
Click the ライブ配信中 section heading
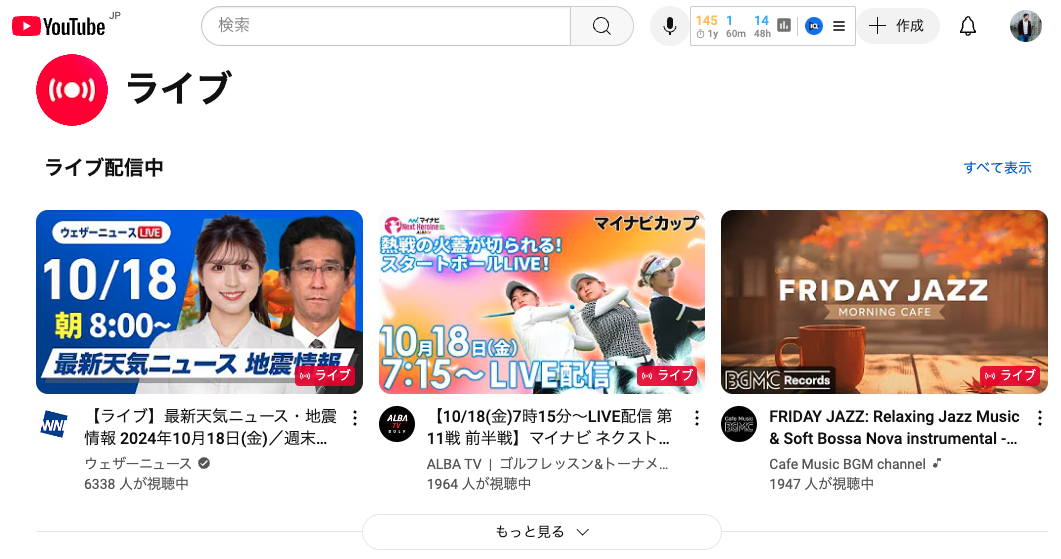click(104, 167)
